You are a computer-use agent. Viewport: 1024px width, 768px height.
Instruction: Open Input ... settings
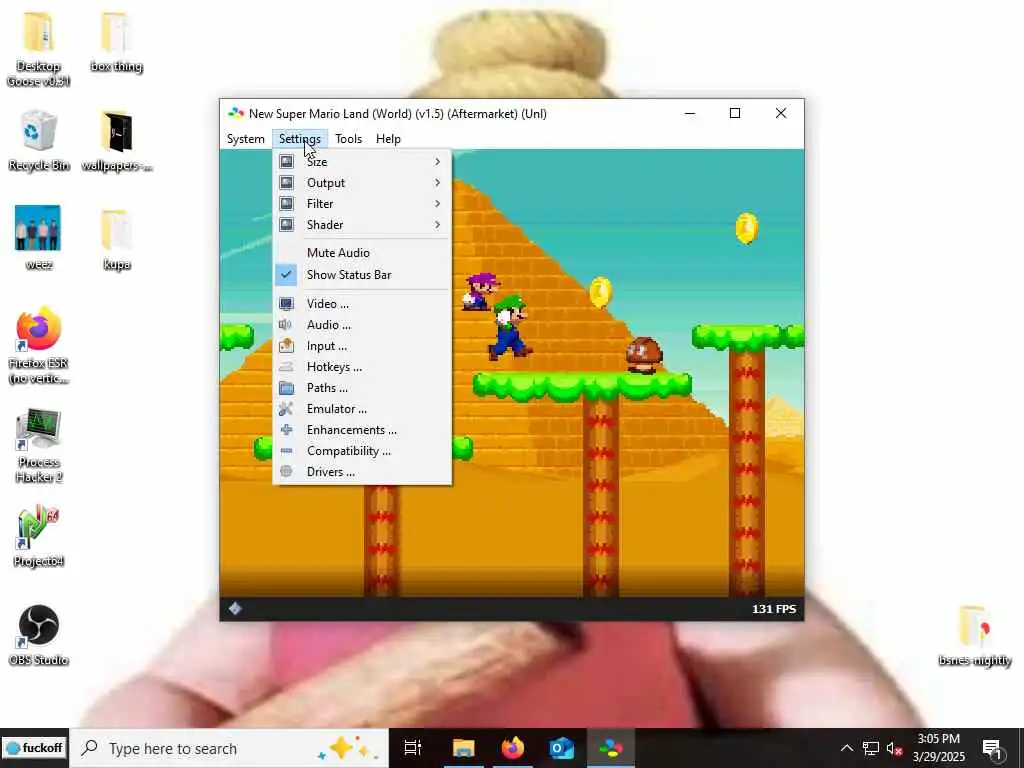click(362, 345)
